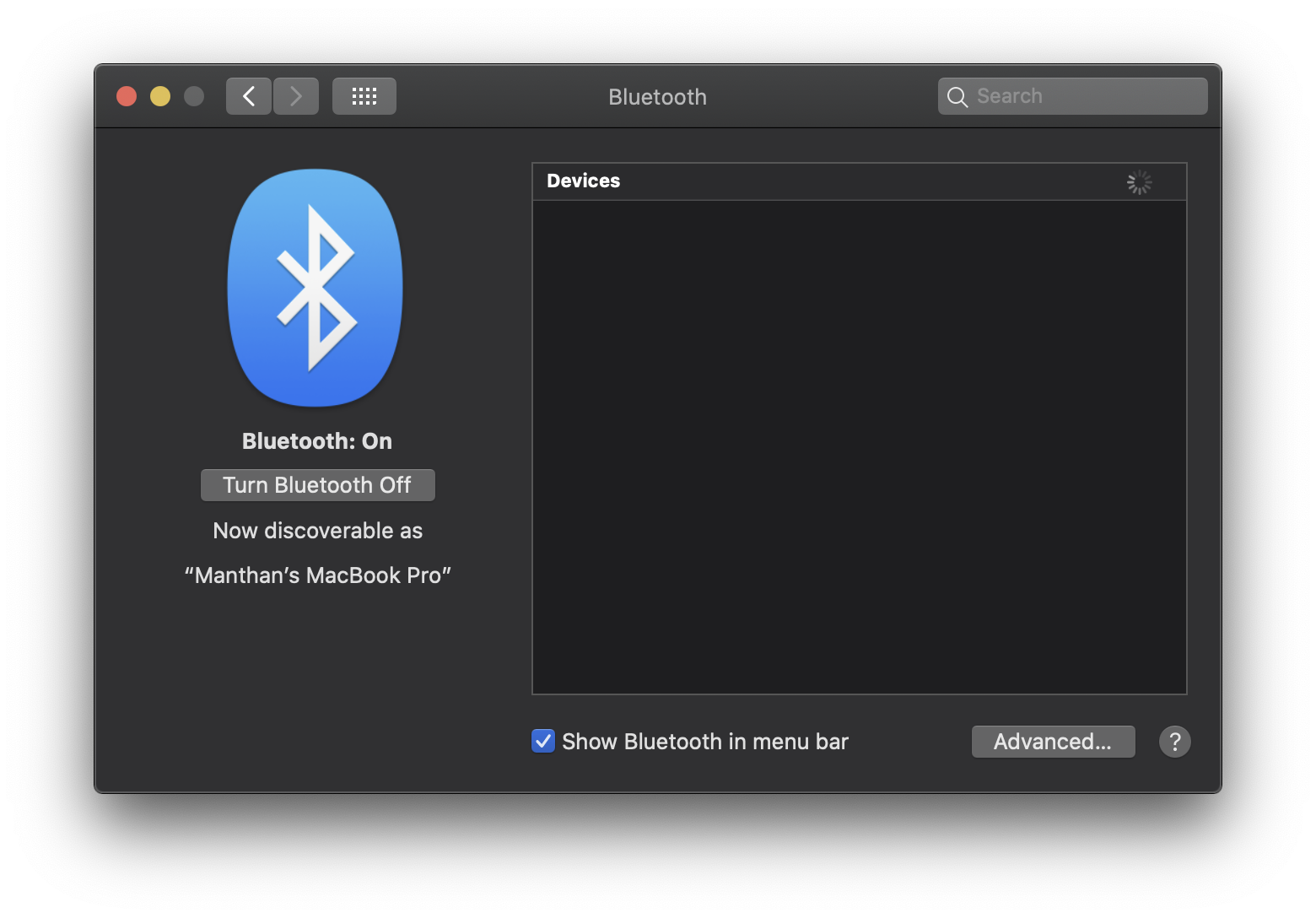Select the Devices section label
The height and width of the screenshot is (918, 1316).
(583, 181)
